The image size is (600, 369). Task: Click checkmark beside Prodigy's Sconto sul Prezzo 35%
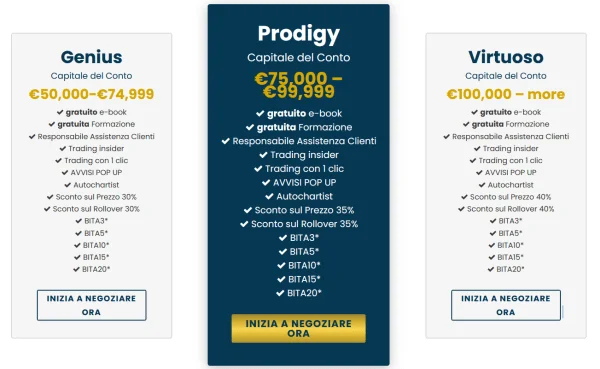tap(248, 210)
